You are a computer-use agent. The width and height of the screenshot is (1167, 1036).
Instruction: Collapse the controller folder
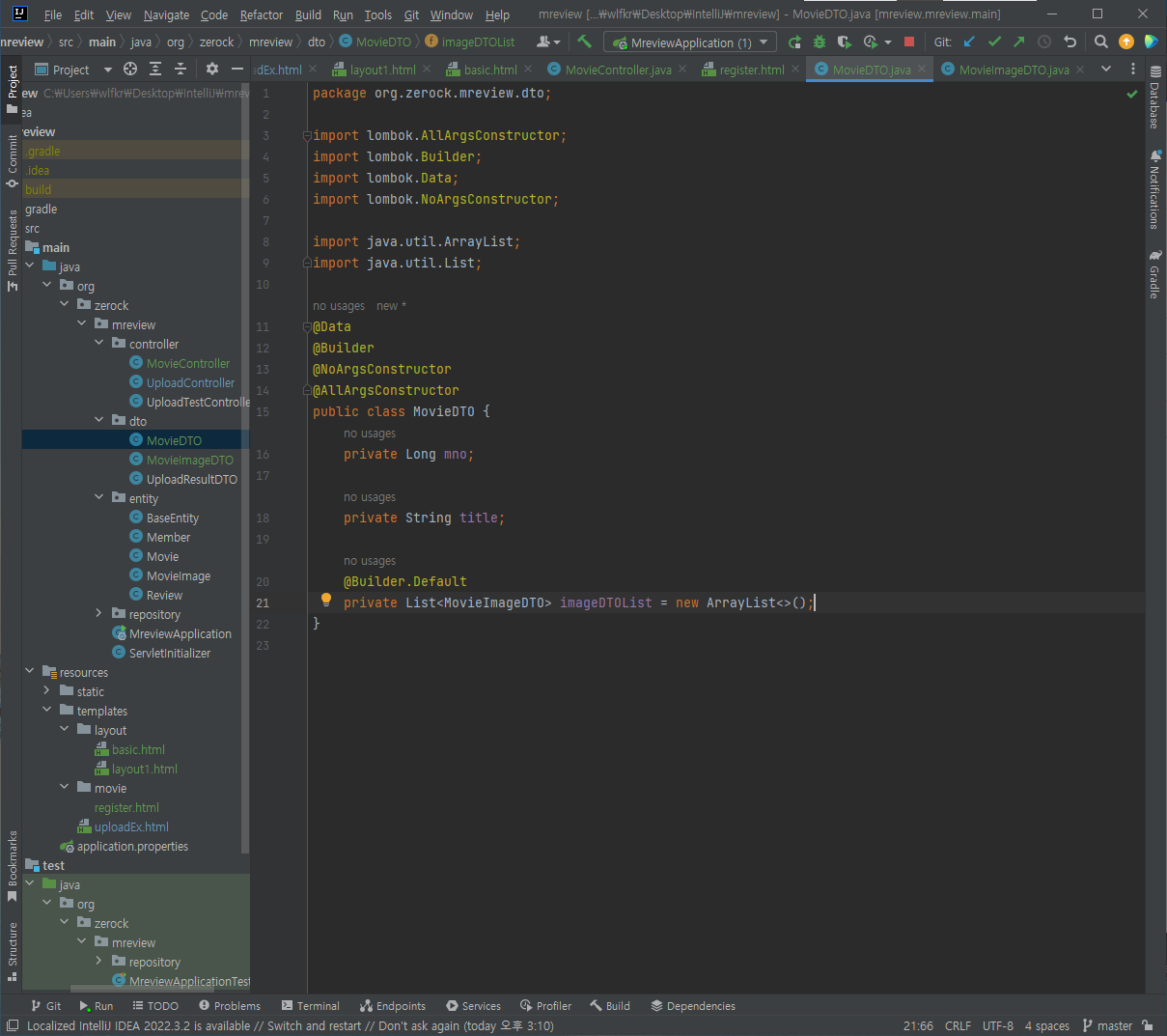(x=99, y=343)
